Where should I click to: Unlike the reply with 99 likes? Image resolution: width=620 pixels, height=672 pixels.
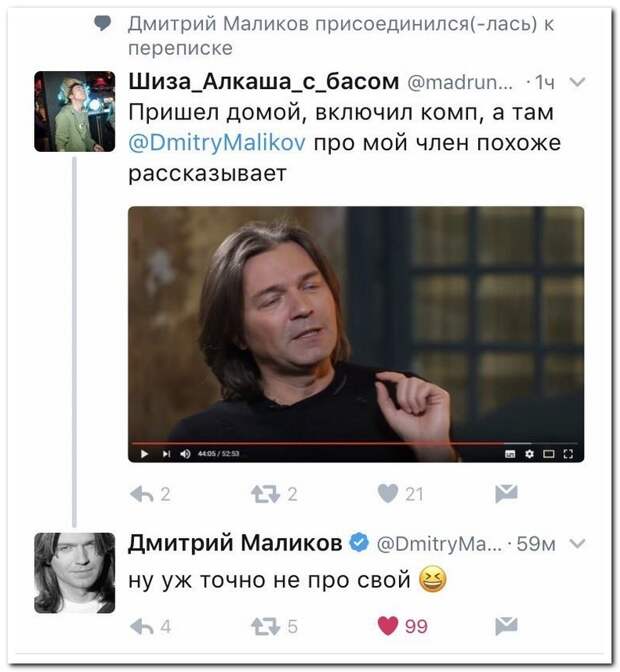click(388, 626)
